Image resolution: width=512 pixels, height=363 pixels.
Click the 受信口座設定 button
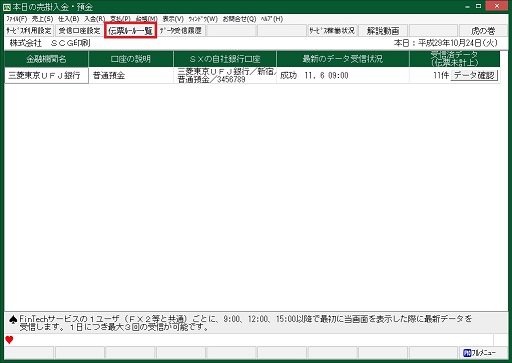click(79, 31)
